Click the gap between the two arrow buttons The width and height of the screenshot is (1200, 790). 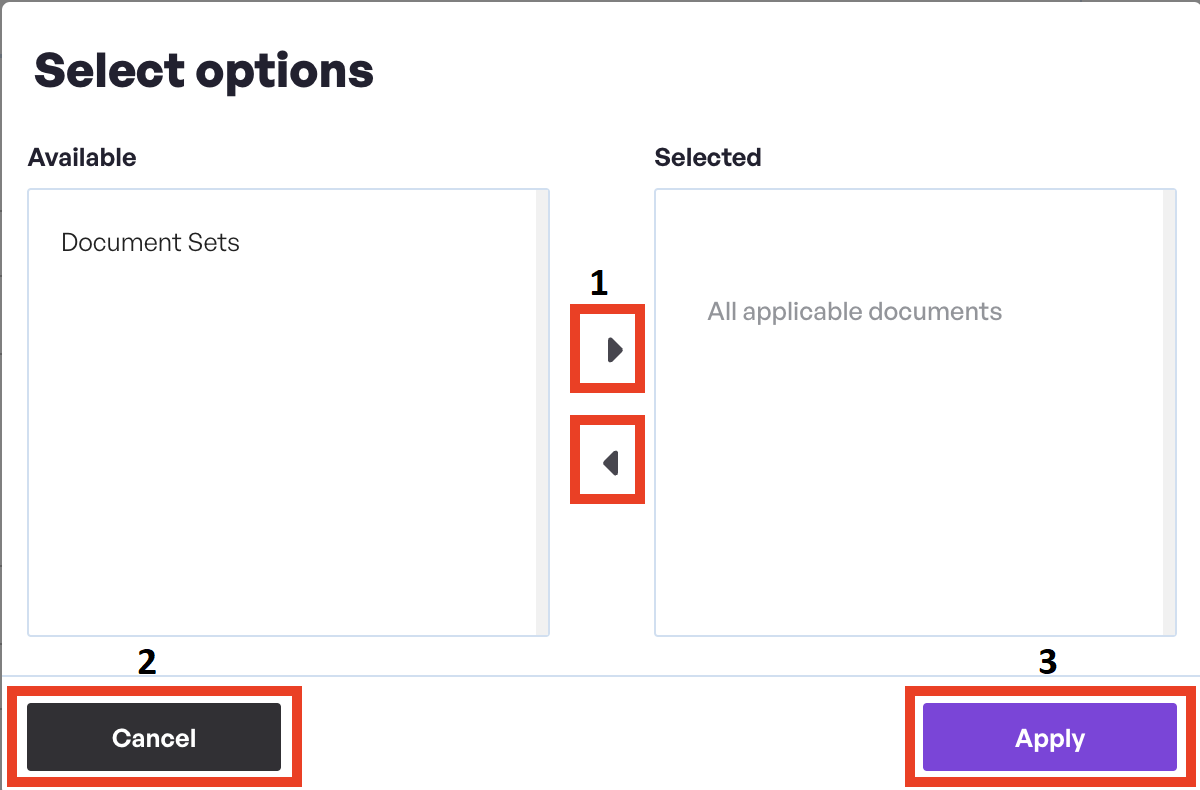pyautogui.click(x=607, y=405)
